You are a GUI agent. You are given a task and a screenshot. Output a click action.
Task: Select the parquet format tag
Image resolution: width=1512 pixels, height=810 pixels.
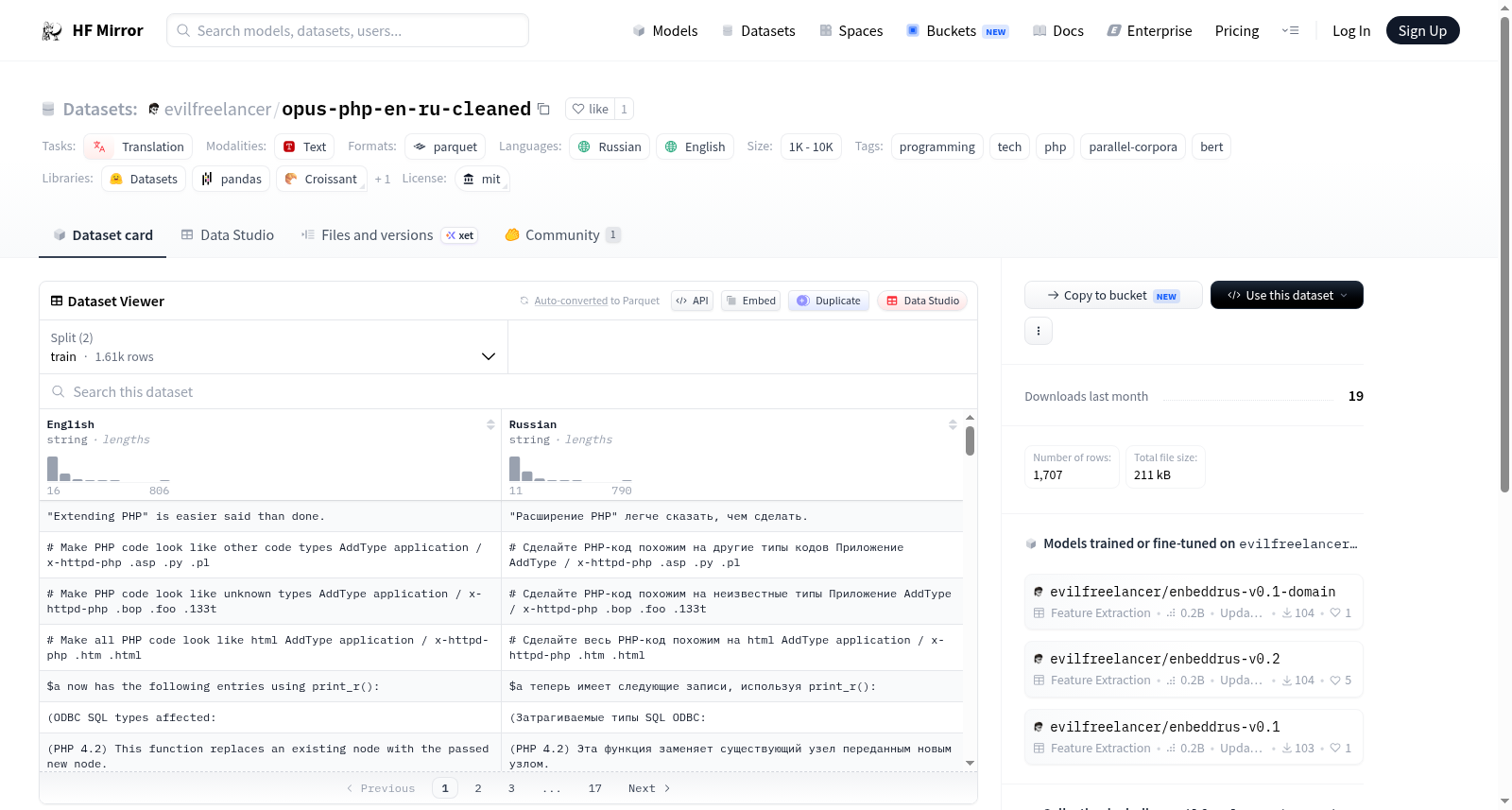click(x=445, y=146)
